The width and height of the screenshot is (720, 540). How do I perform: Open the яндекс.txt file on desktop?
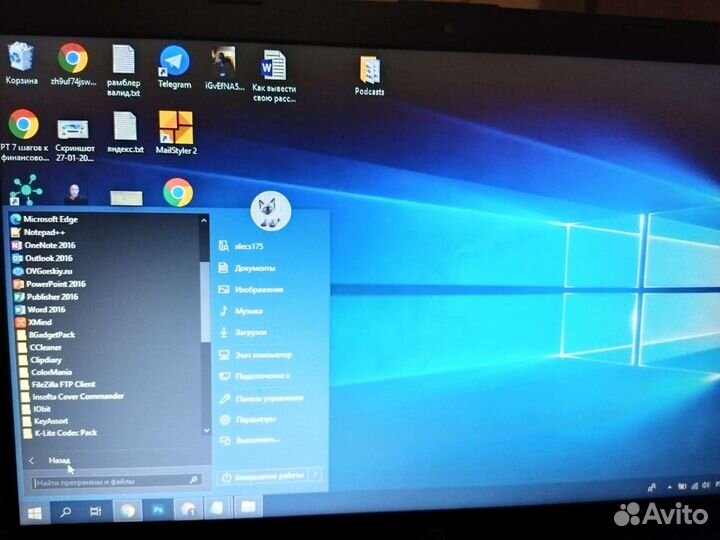click(x=125, y=132)
